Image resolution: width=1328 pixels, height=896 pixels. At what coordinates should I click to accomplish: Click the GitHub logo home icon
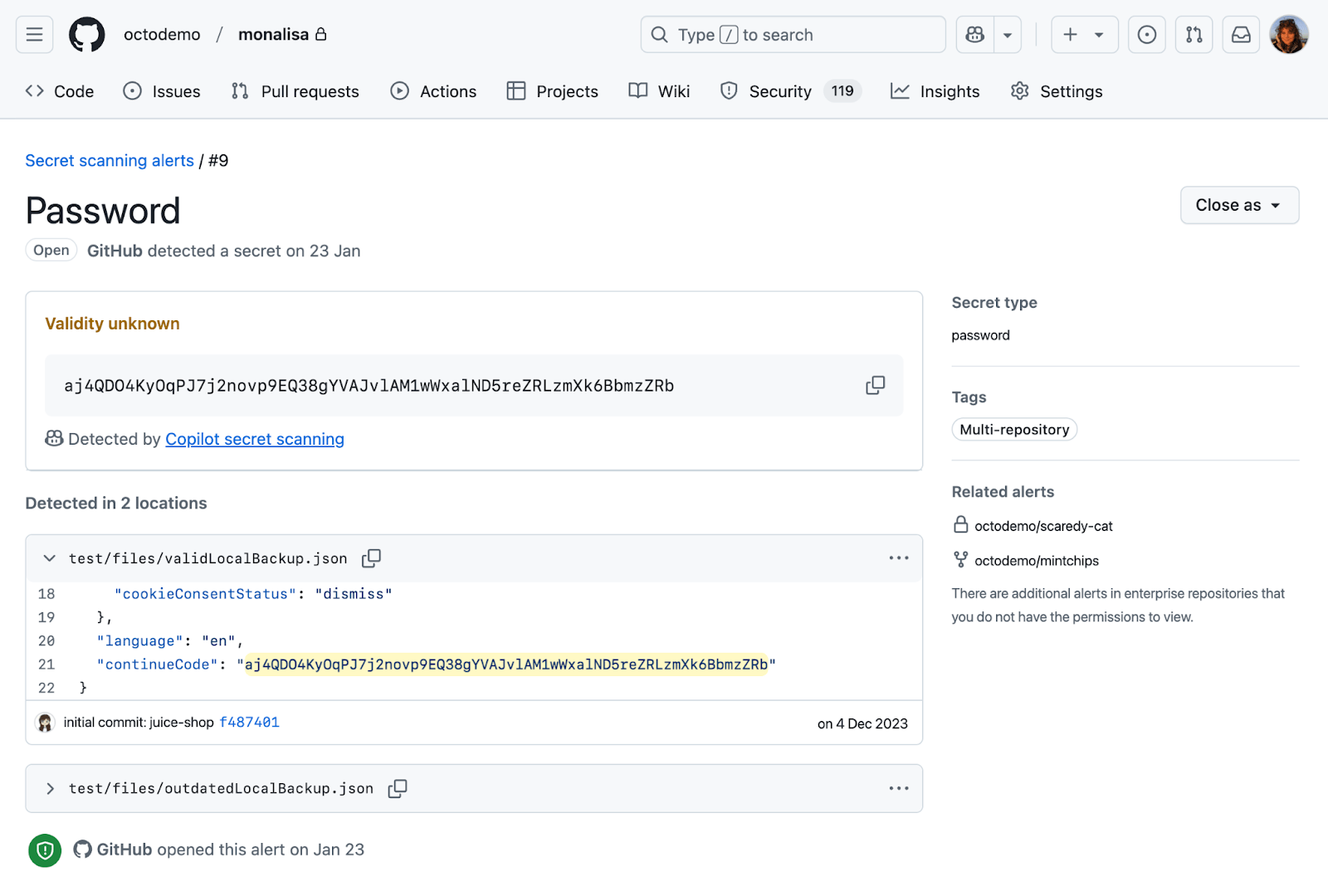[87, 34]
